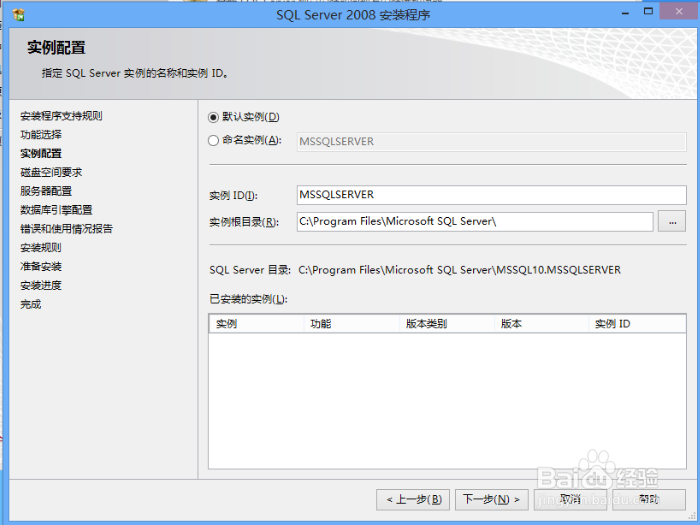Select 安装规则 step in sidebar

(41, 248)
